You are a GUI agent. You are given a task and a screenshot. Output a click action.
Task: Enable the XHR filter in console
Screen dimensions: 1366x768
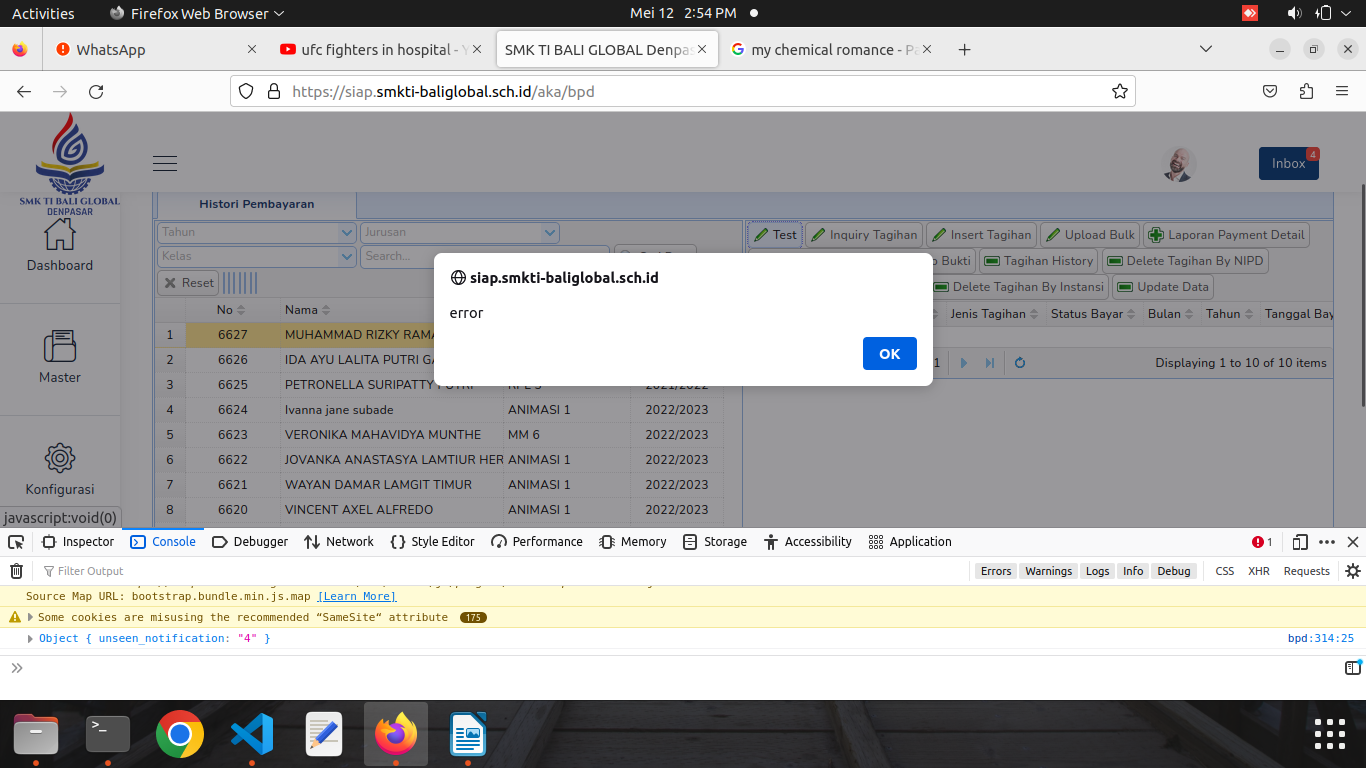click(x=1258, y=571)
